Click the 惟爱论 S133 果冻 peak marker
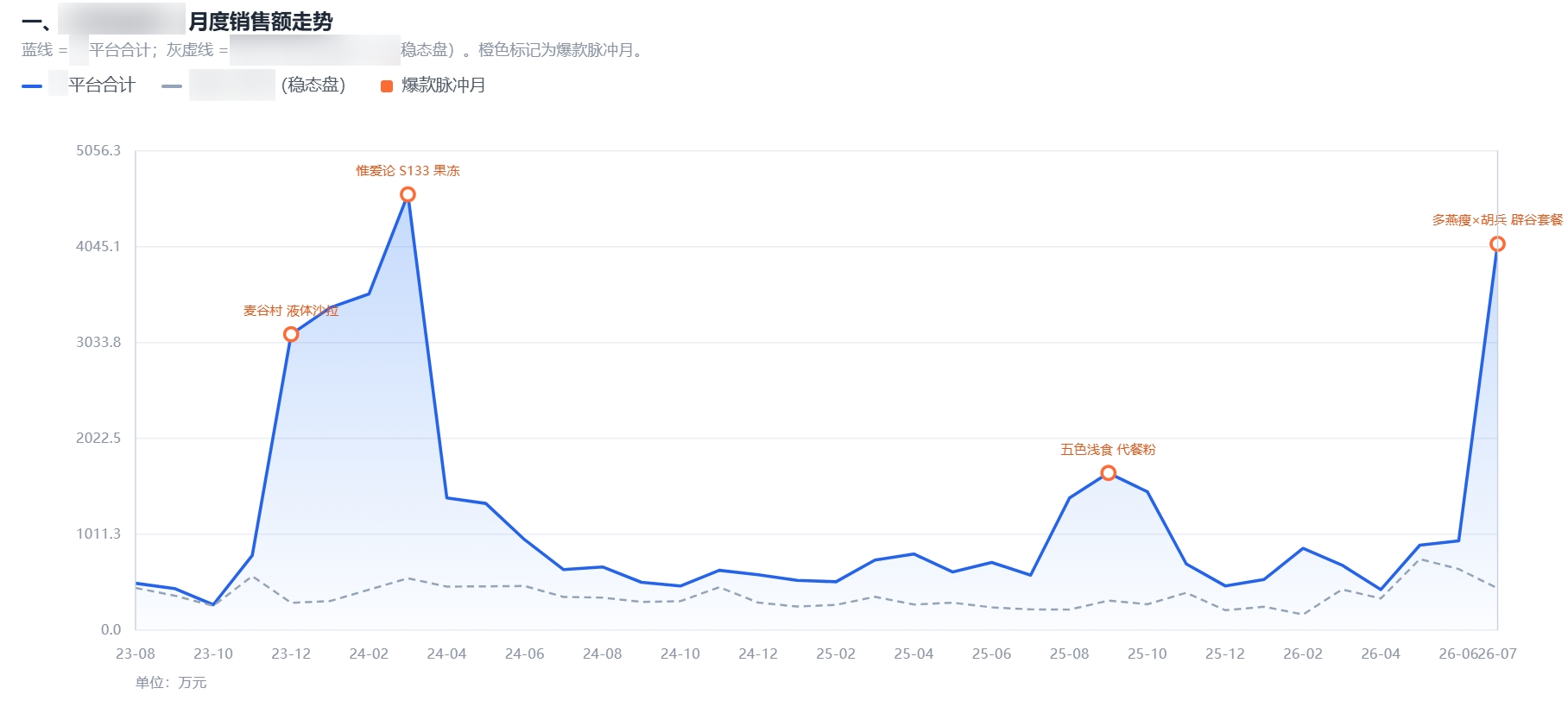The height and width of the screenshot is (701, 1568). tap(408, 194)
